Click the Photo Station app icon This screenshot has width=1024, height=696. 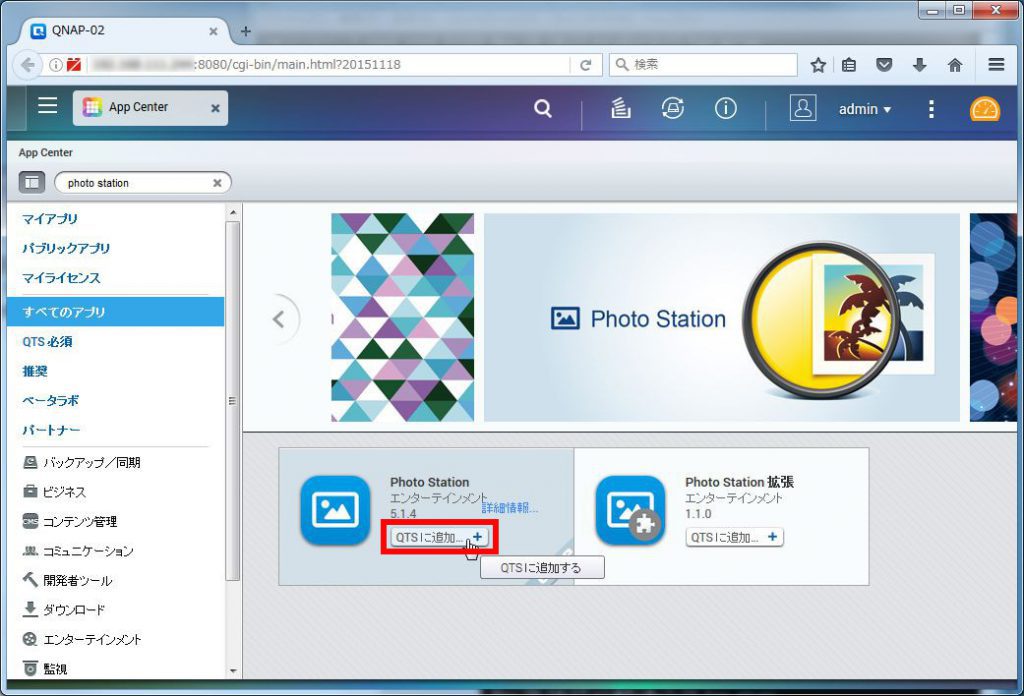pos(336,511)
